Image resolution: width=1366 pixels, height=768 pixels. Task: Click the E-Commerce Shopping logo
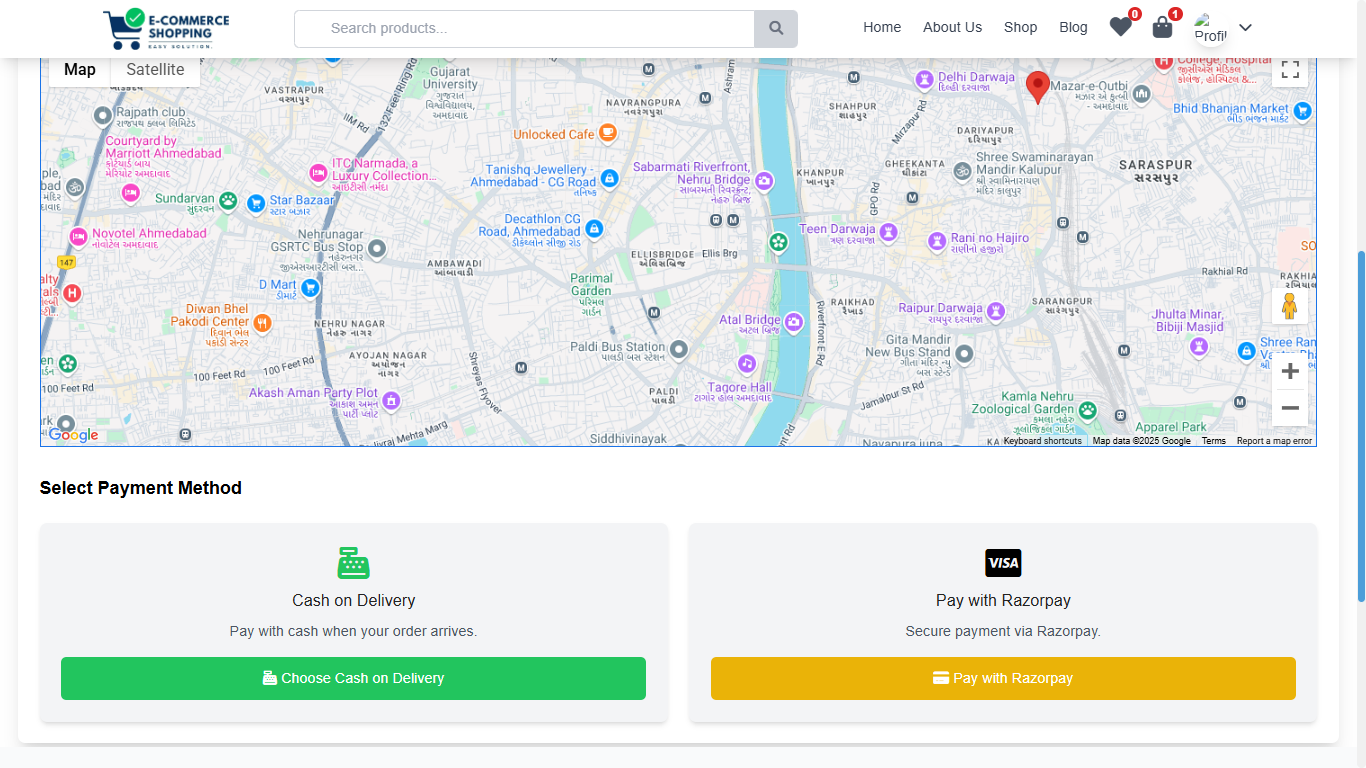click(166, 29)
